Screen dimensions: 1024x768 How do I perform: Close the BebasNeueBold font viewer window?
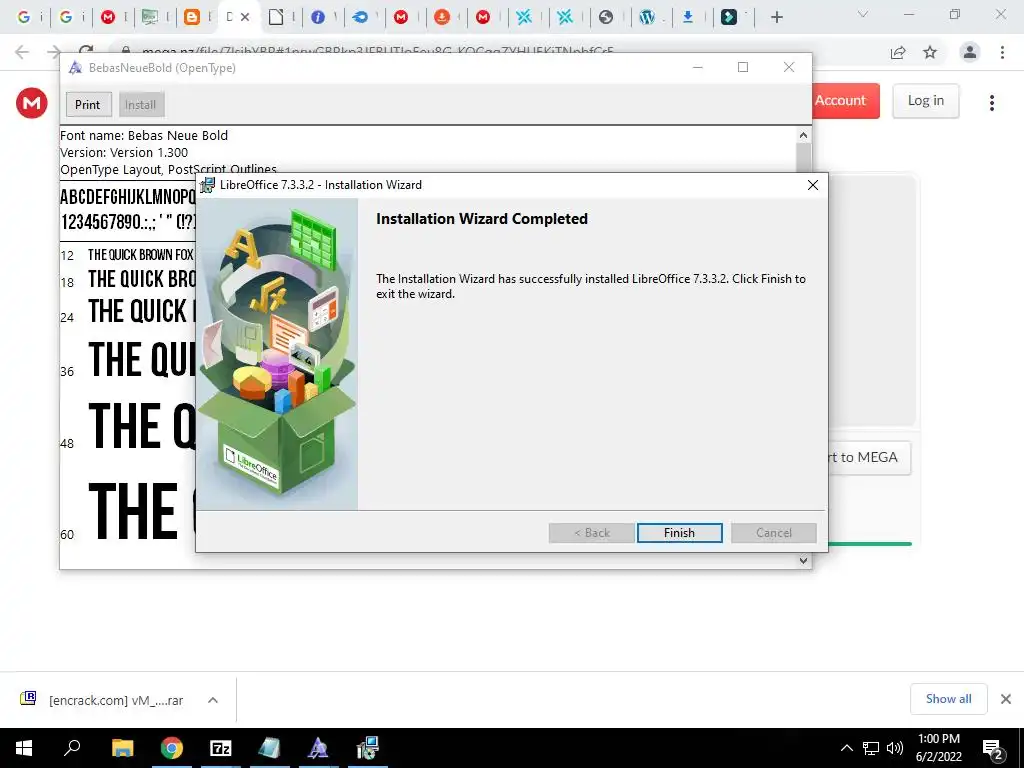point(789,67)
